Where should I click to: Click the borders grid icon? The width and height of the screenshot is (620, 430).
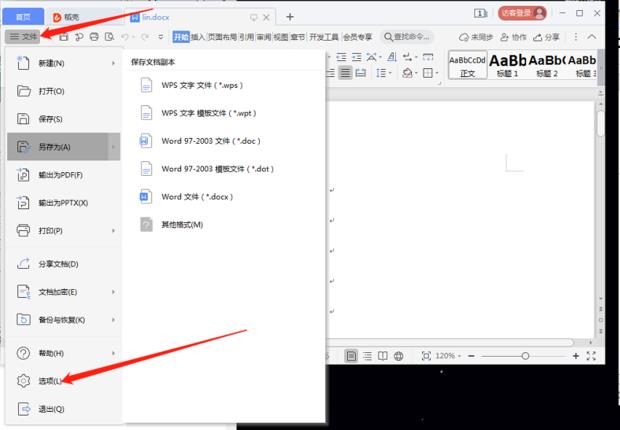(430, 73)
